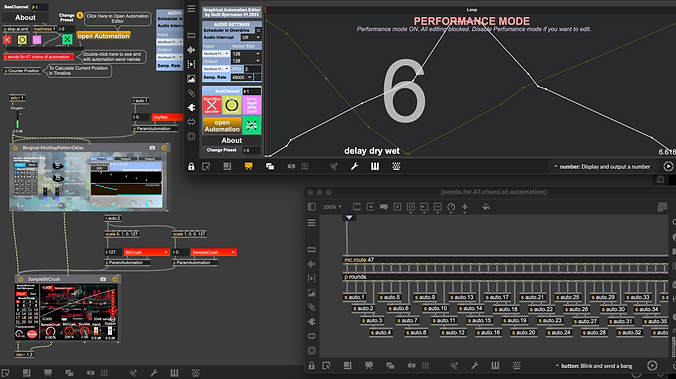Click open Automation button in editor panel
The image size is (676, 379).
[222, 125]
